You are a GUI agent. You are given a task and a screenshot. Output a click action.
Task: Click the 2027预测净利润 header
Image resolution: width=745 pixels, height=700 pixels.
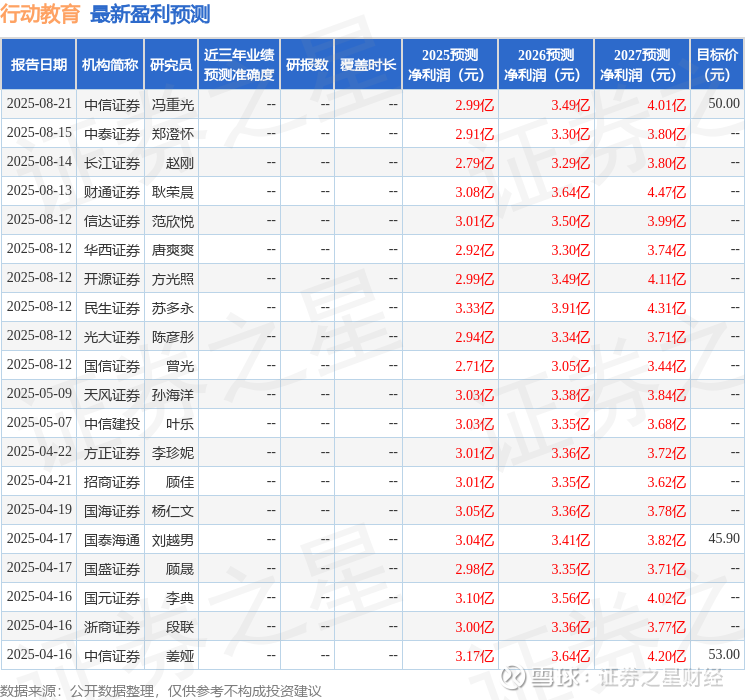point(642,65)
